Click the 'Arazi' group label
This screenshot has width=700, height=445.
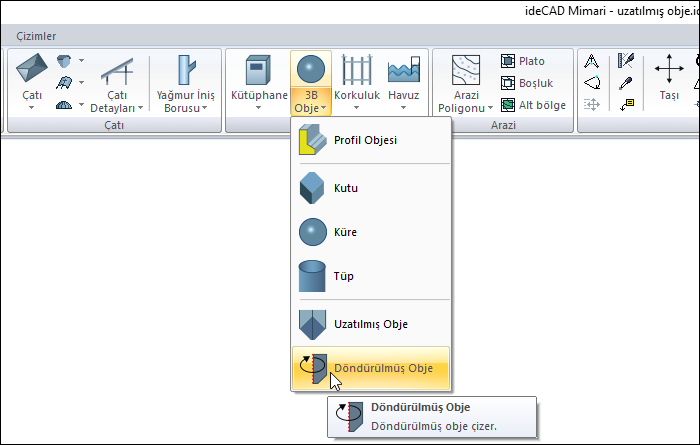tap(503, 125)
